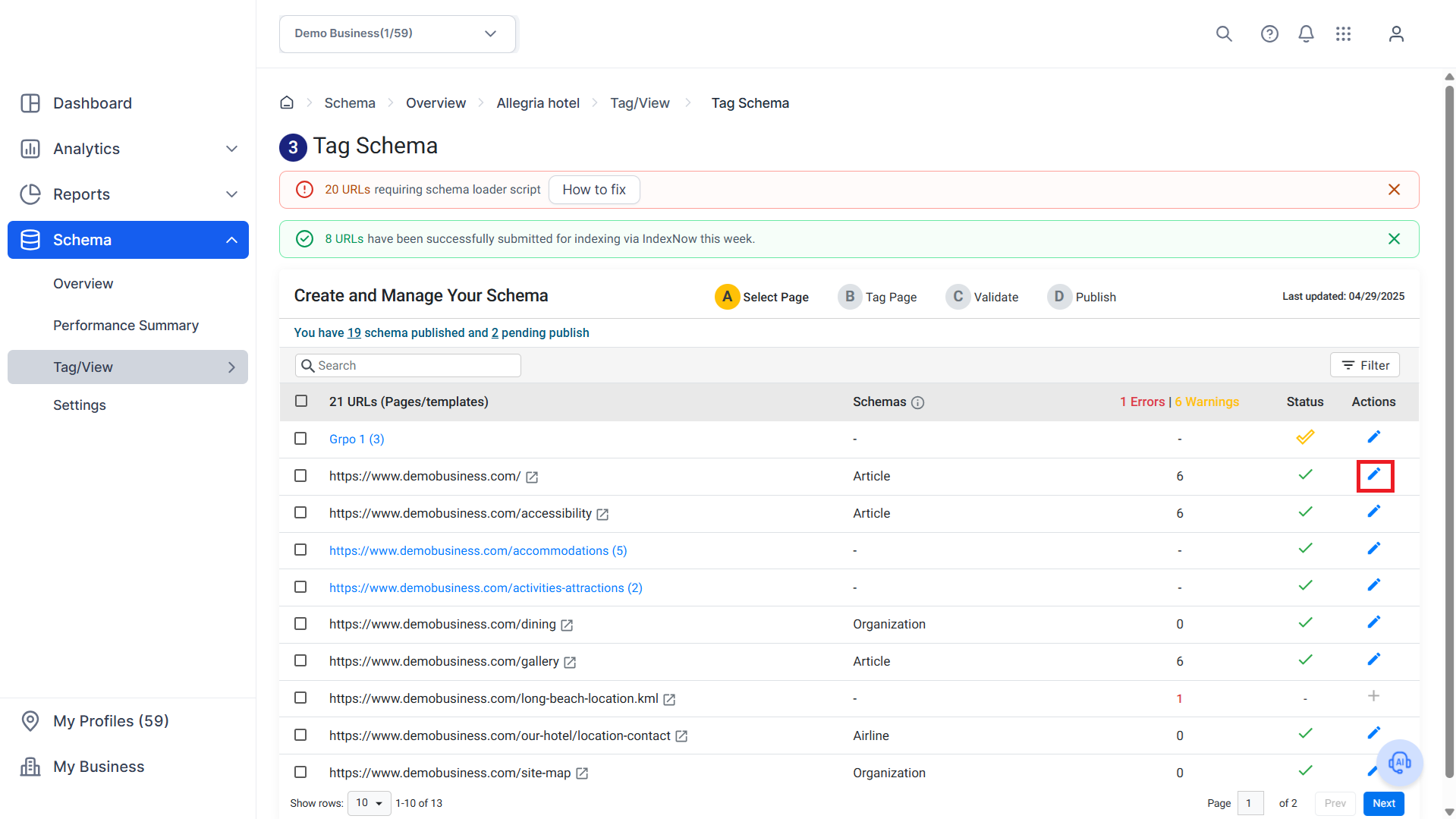Open Performance Summary in the sidebar
Image resolution: width=1456 pixels, height=819 pixels.
126,326
